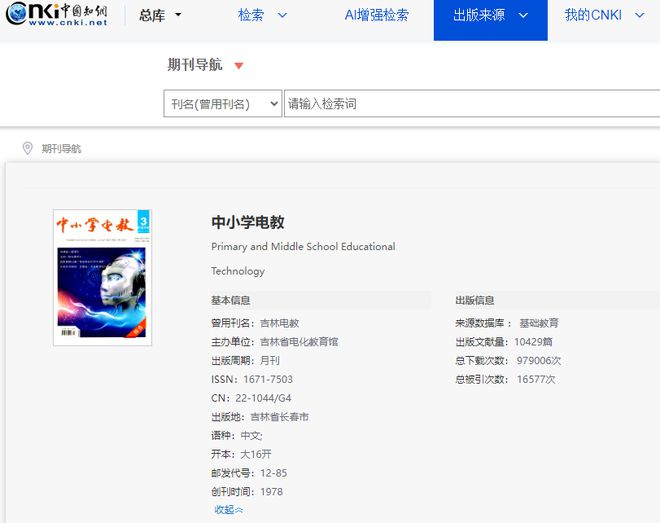Image resolution: width=660 pixels, height=523 pixels.
Task: Click the sponsor 吉林省电化教育馆
Action: coord(299,342)
